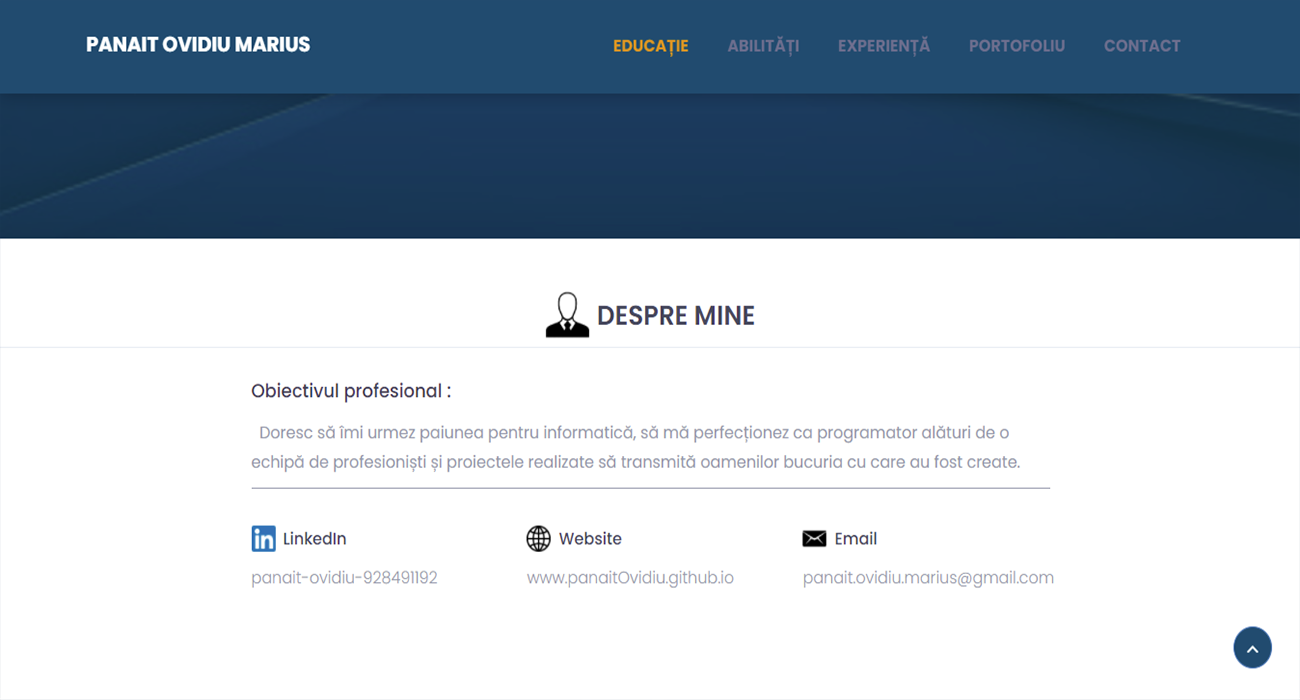Navigate to PORTOFOLIU
The image size is (1300, 700).
[x=1017, y=46]
